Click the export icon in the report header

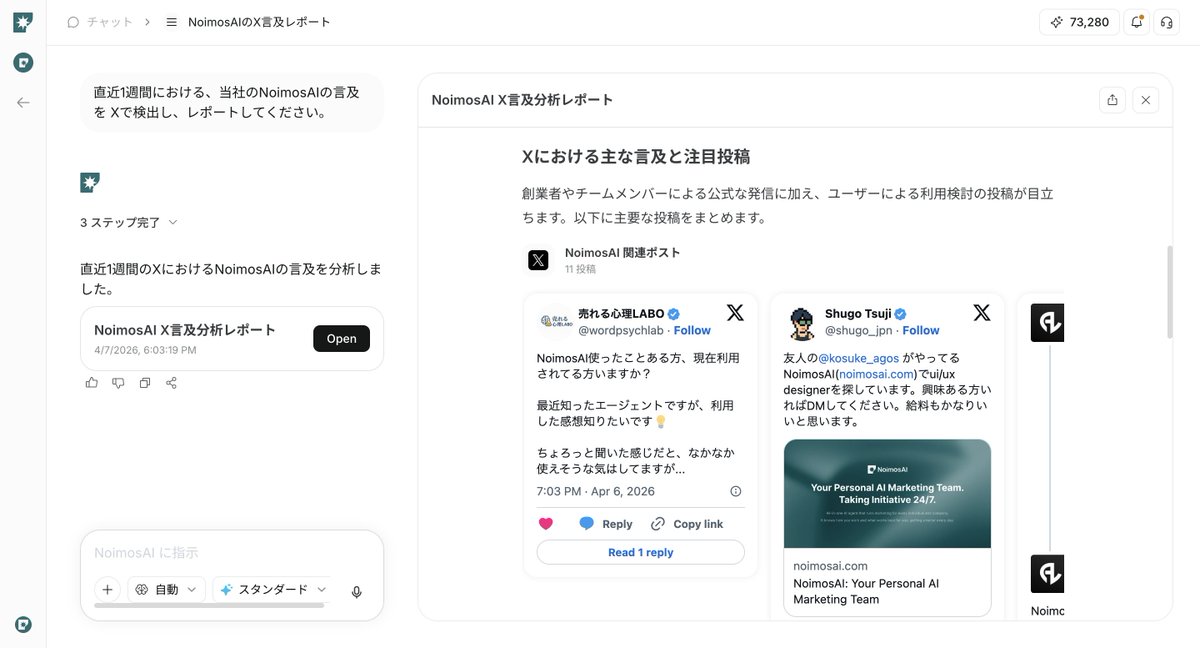[1112, 100]
